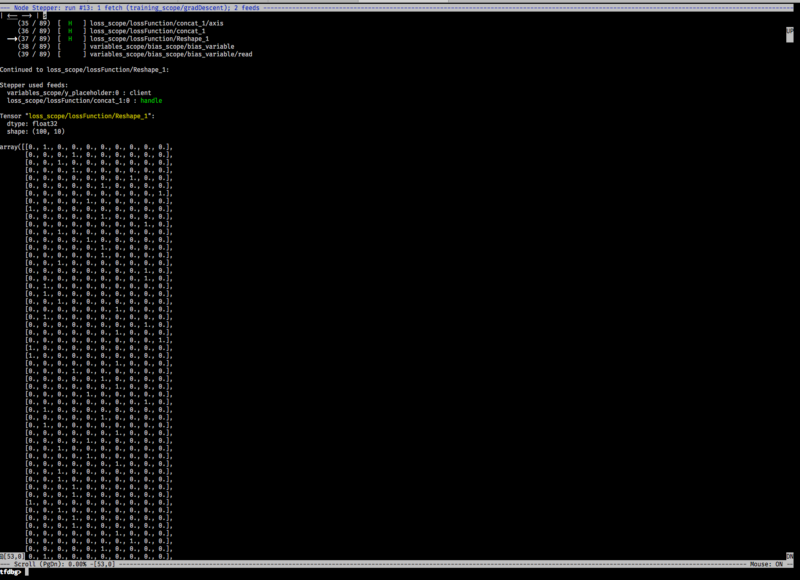Select variables_scope/bias_scope/bias_variable node
Image resolution: width=800 pixels, height=580 pixels.
(x=165, y=46)
